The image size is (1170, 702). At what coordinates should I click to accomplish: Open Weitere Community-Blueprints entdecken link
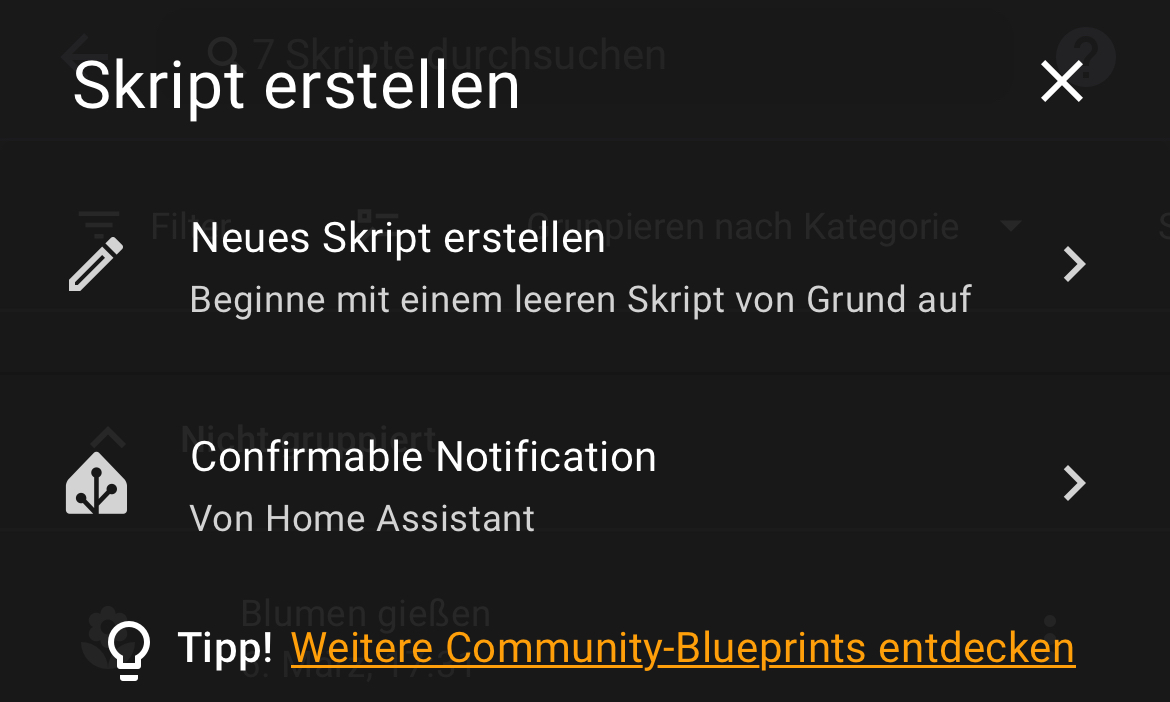pyautogui.click(x=683, y=648)
